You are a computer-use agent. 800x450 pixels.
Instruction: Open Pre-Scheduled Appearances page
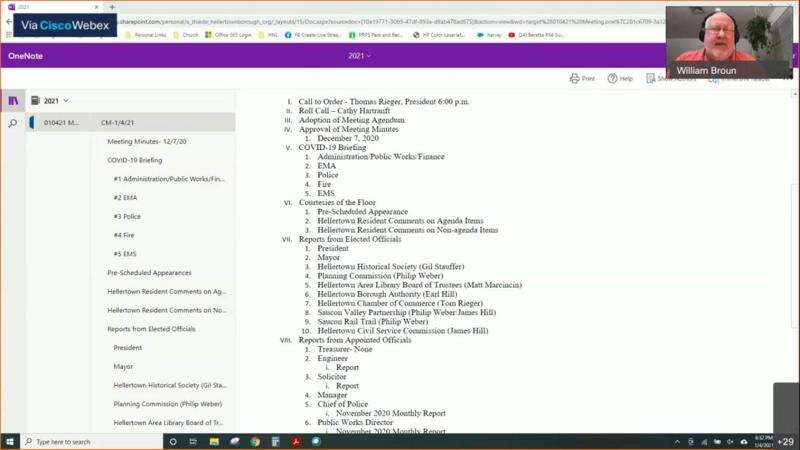[x=149, y=272]
